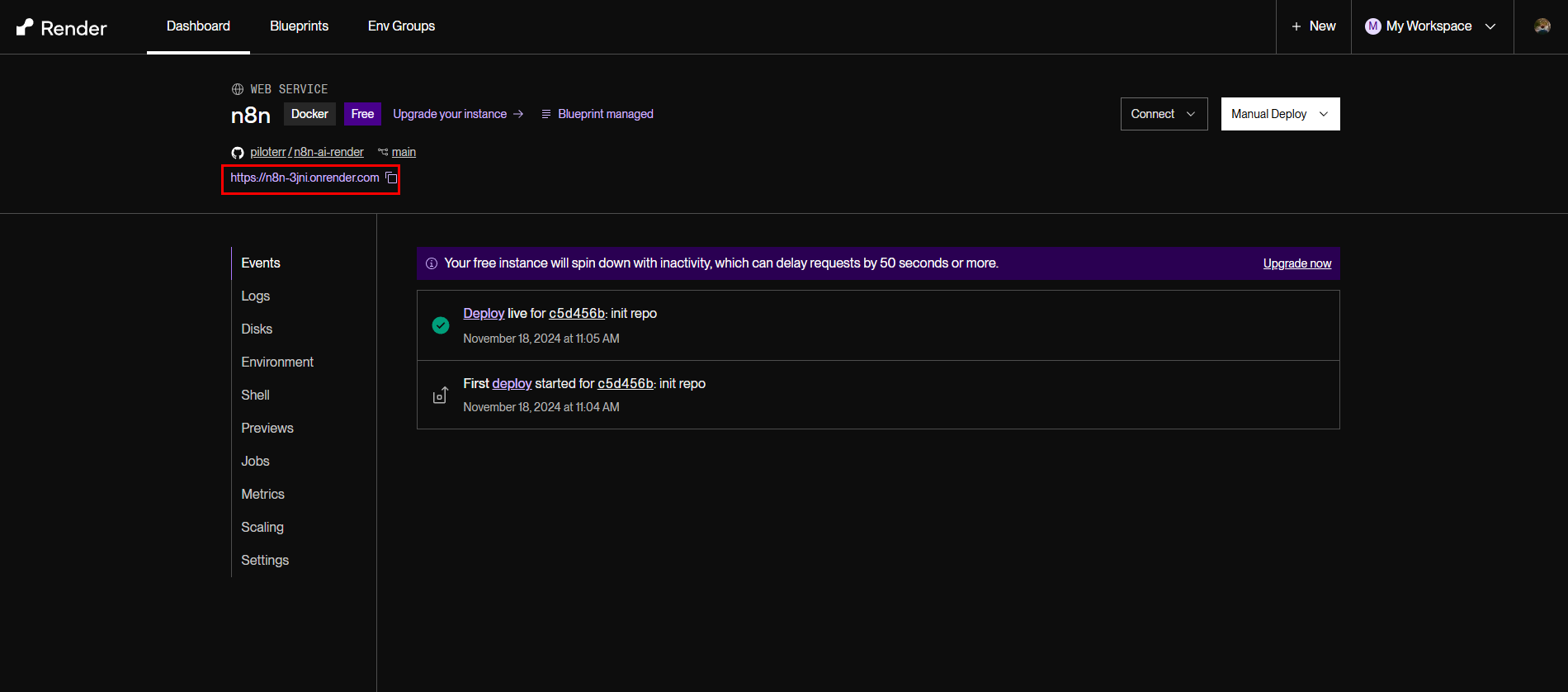Click the M workspace badge icon
This screenshot has width=1568, height=692.
[x=1373, y=26]
